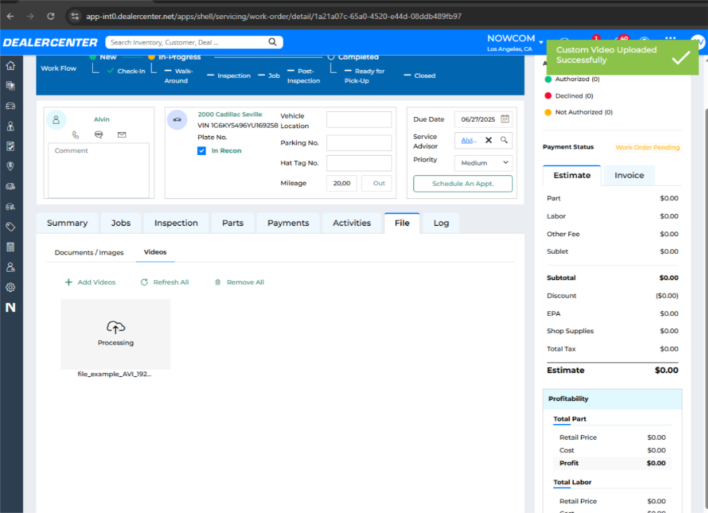Switch to the Invoice tab

pyautogui.click(x=629, y=175)
